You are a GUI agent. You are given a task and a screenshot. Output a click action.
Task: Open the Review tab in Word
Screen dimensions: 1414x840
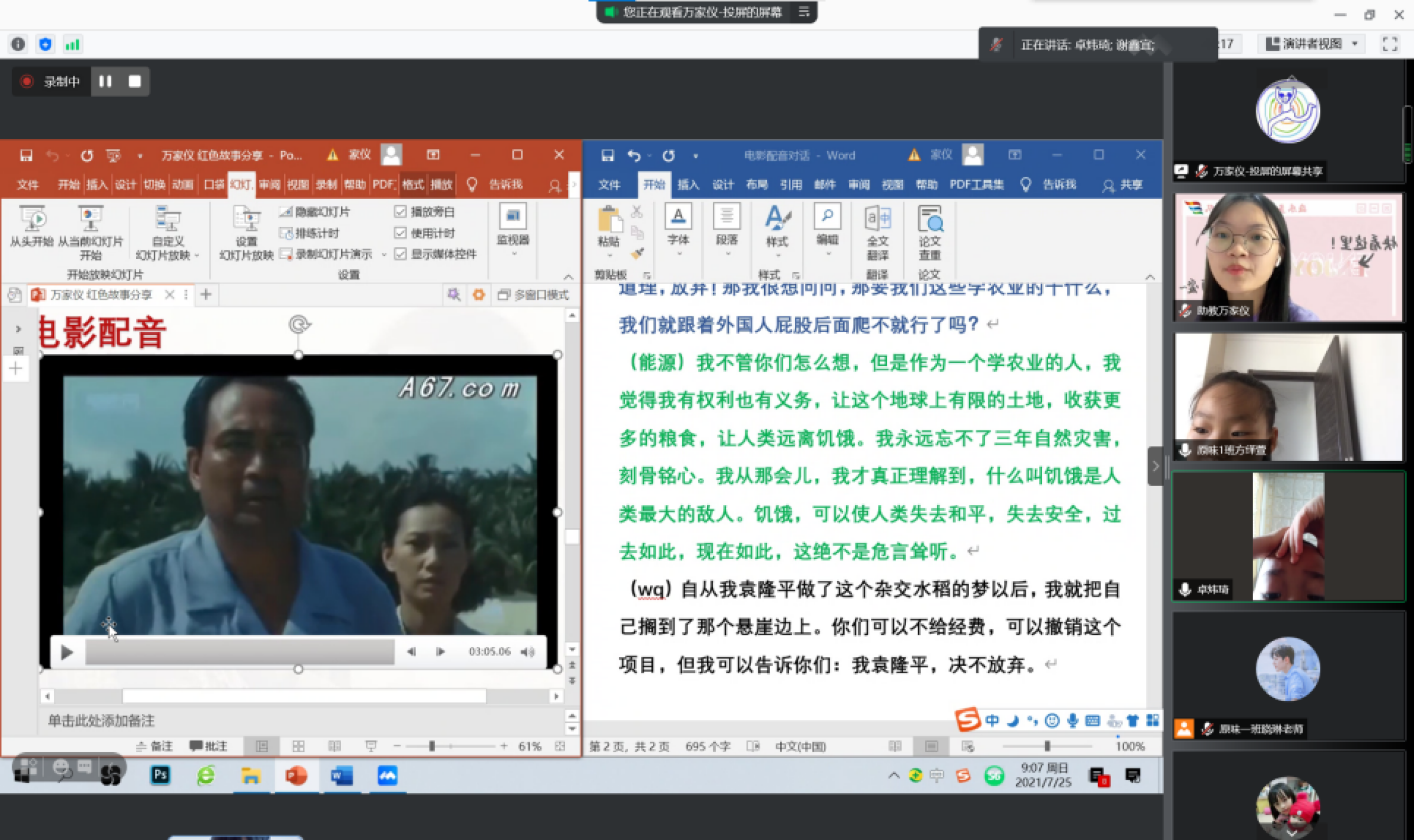(858, 185)
